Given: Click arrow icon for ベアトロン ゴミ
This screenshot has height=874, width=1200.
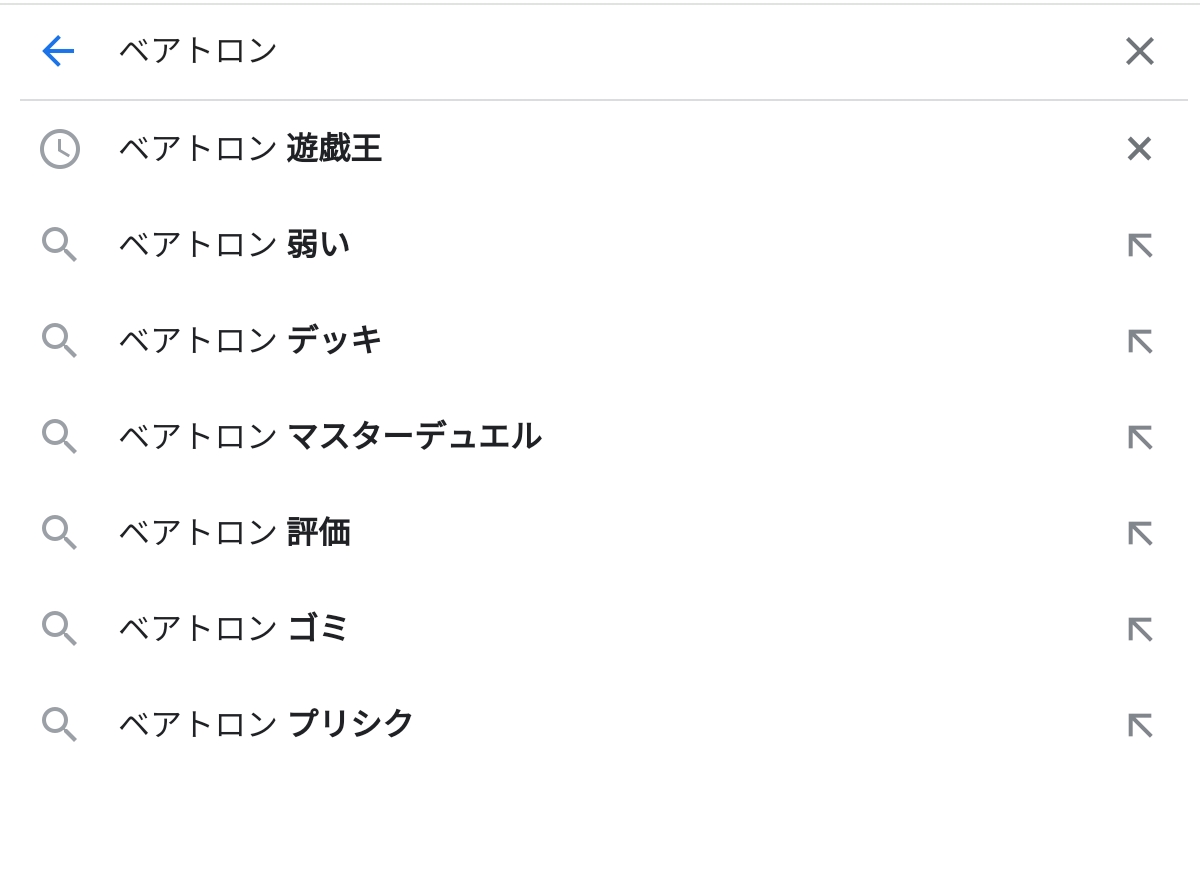Looking at the screenshot, I should [x=1139, y=629].
